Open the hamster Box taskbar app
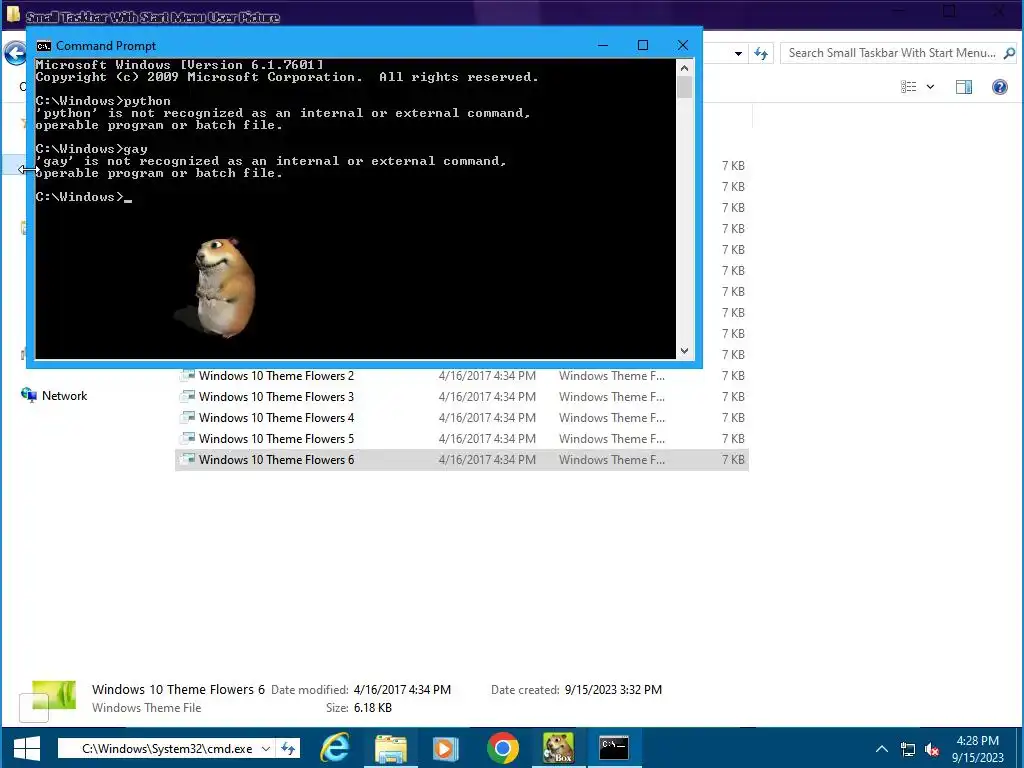Viewport: 1024px width, 768px height. [x=558, y=748]
